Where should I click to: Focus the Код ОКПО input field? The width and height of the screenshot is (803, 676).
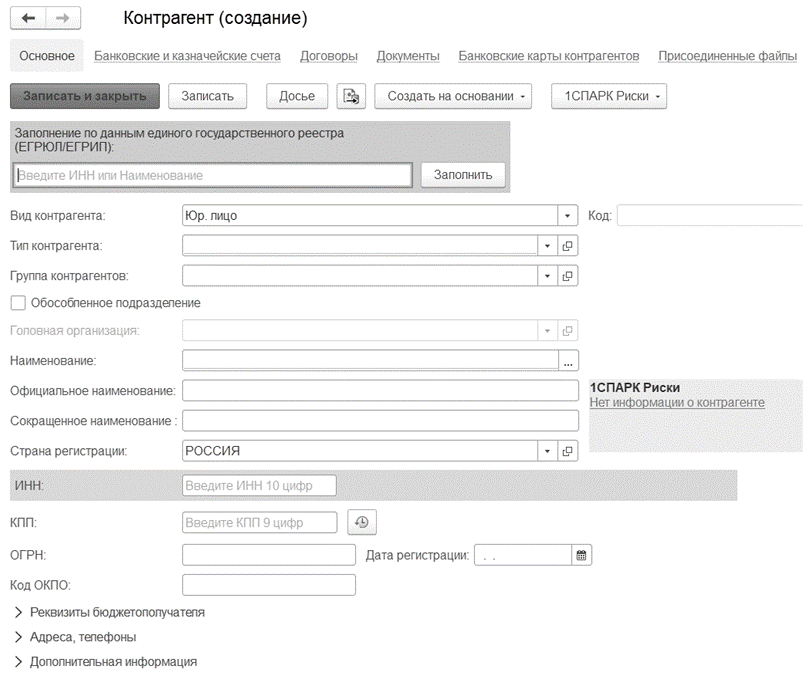click(269, 585)
